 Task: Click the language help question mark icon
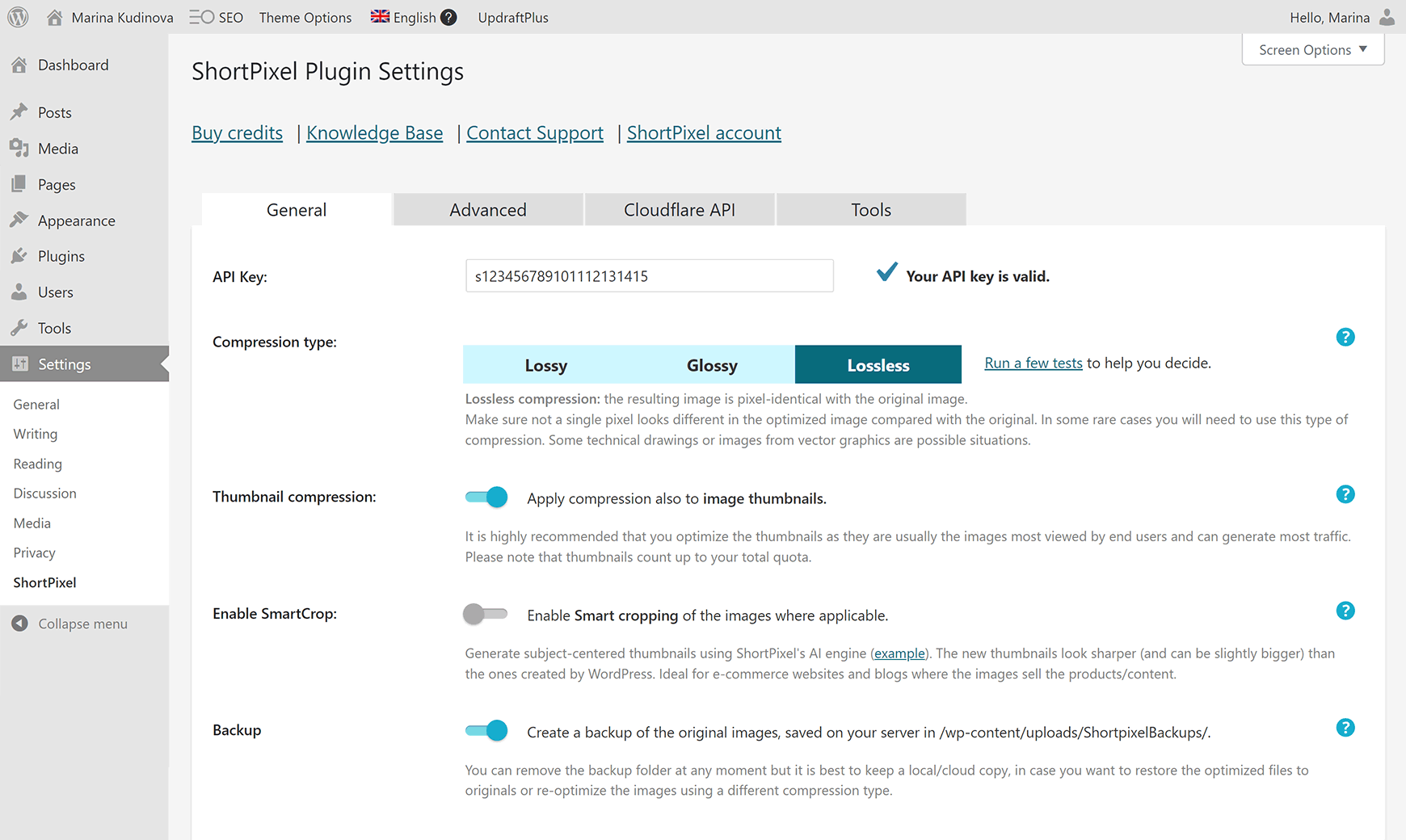pyautogui.click(x=448, y=17)
